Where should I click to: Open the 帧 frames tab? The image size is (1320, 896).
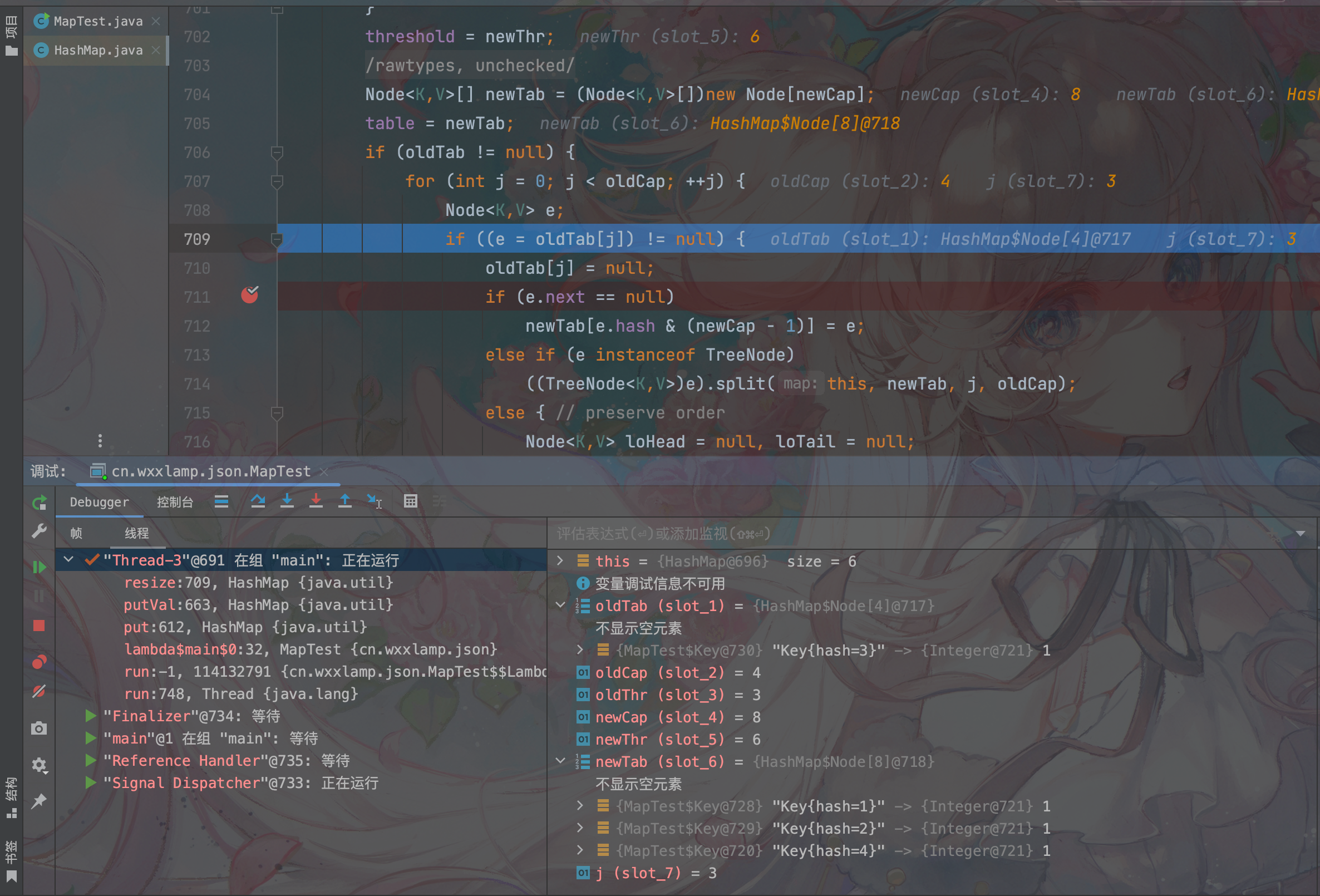[x=76, y=533]
